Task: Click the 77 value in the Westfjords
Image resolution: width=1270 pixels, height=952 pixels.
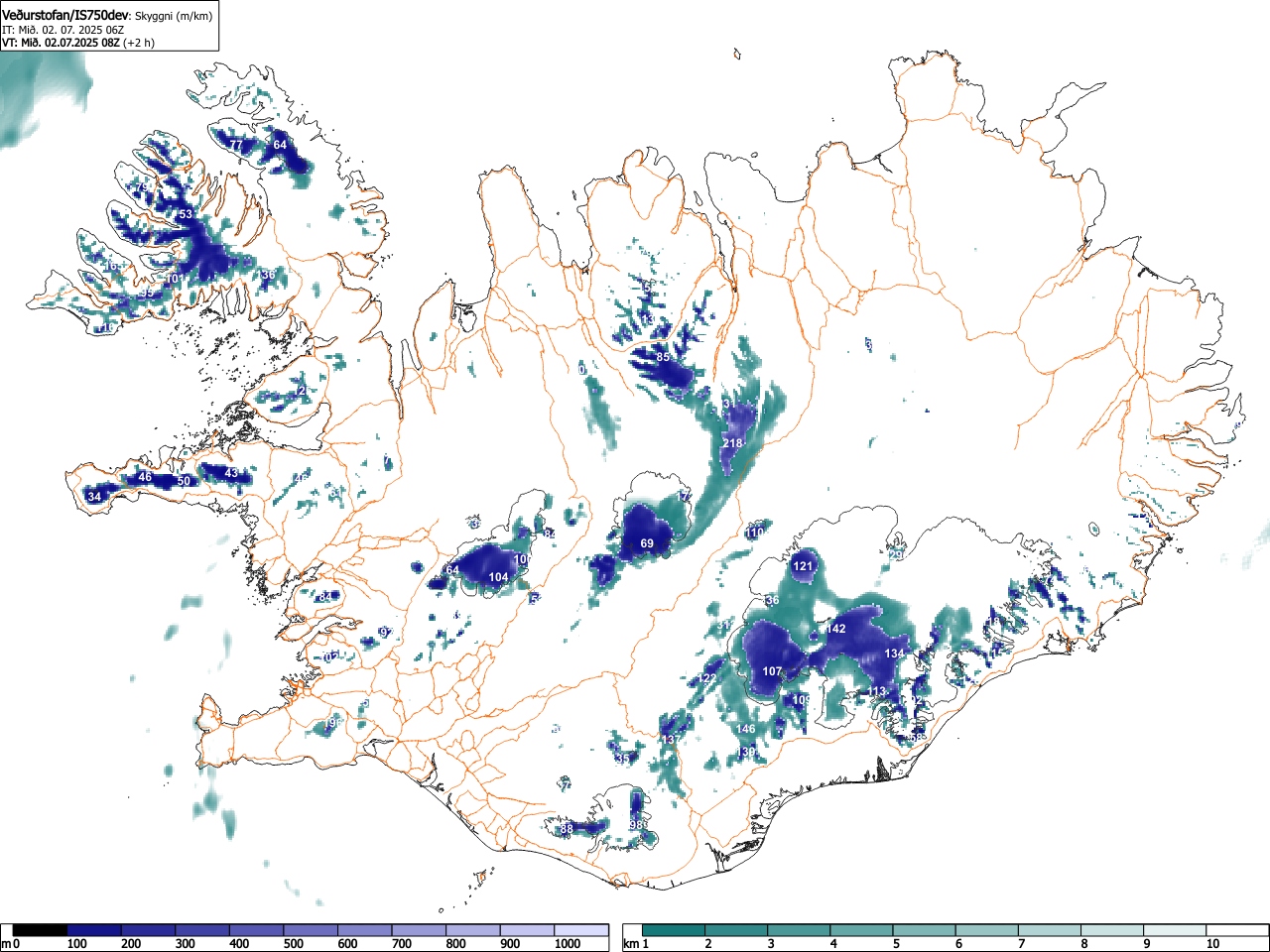Action: tap(235, 145)
